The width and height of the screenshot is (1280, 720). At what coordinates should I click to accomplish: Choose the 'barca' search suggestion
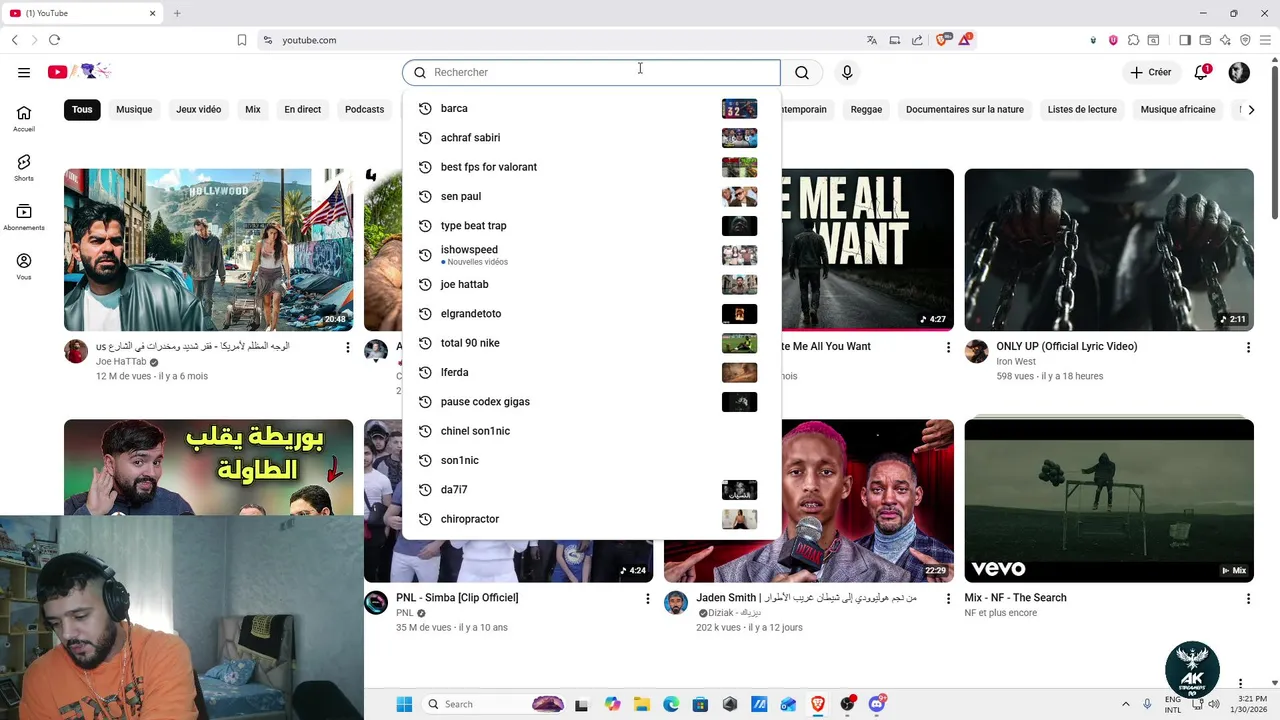[591, 108]
